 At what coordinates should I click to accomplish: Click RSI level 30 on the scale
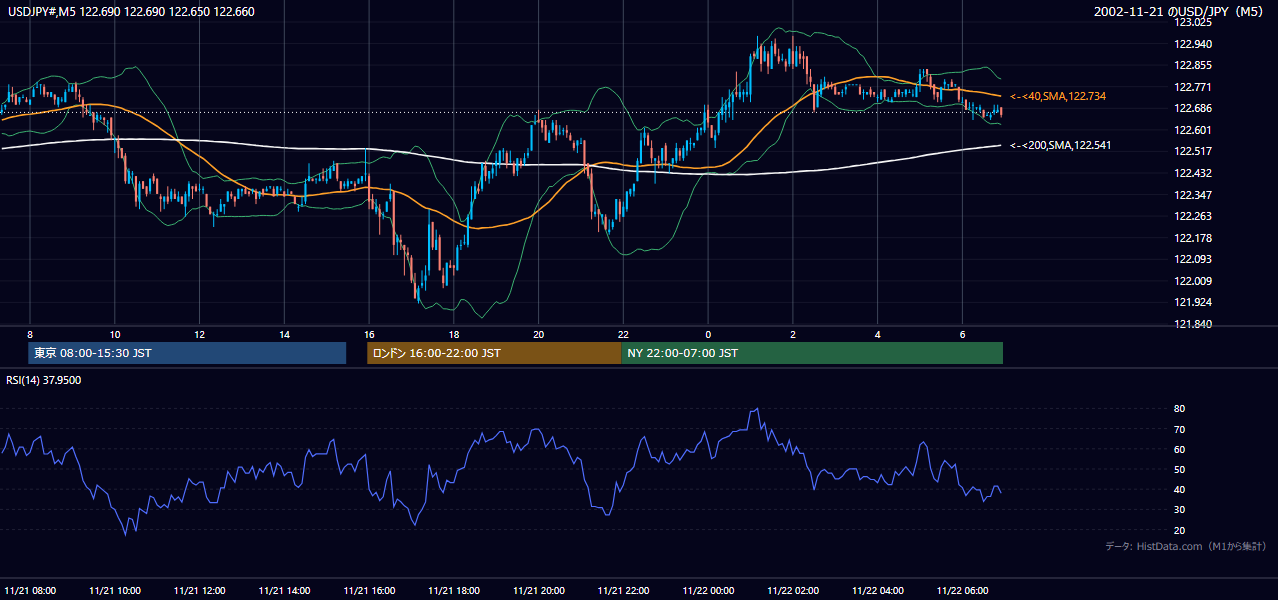click(1180, 510)
